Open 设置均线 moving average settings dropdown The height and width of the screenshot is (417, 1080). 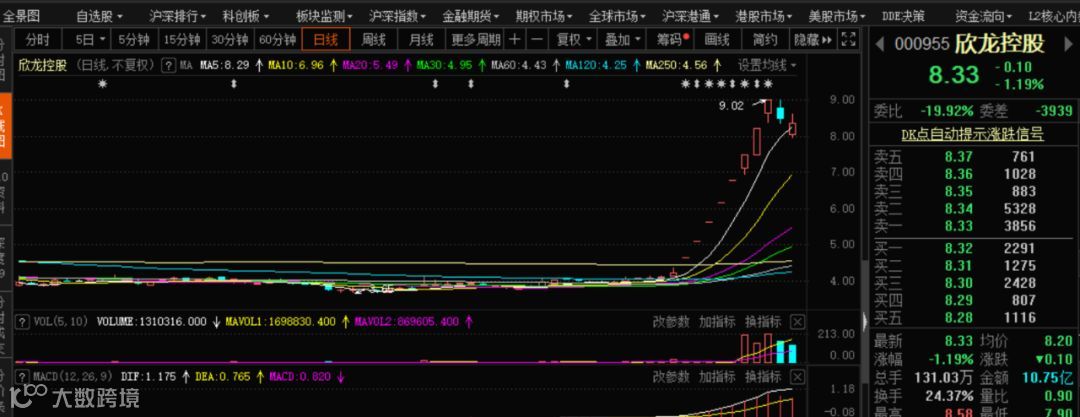(767, 66)
